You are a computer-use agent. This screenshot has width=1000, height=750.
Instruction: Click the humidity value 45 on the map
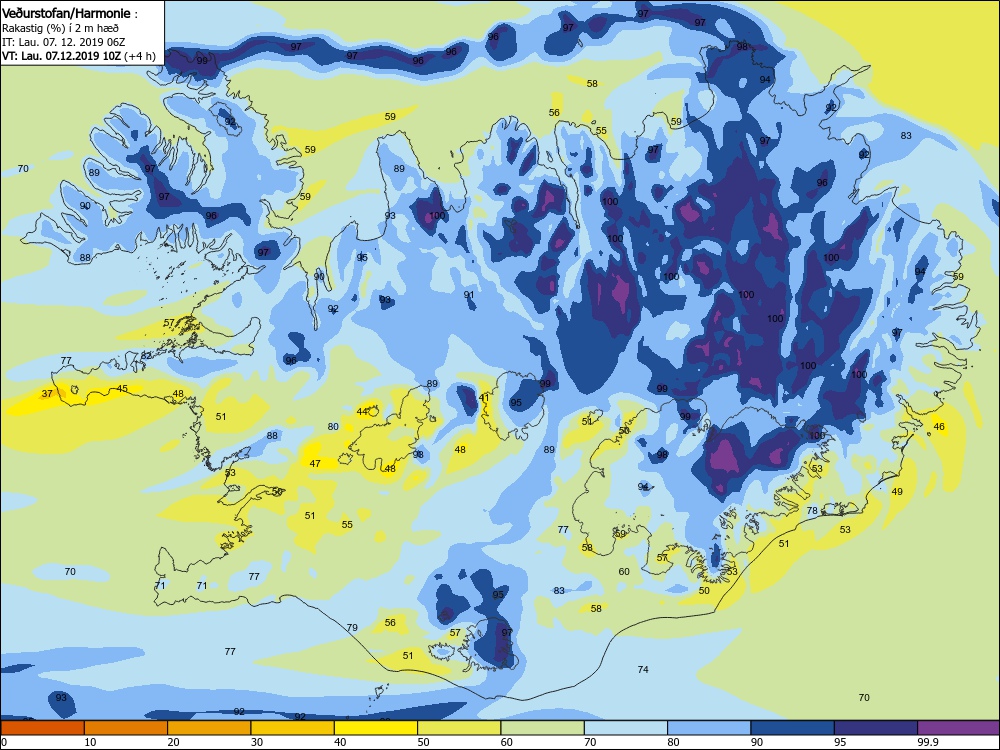coord(122,388)
